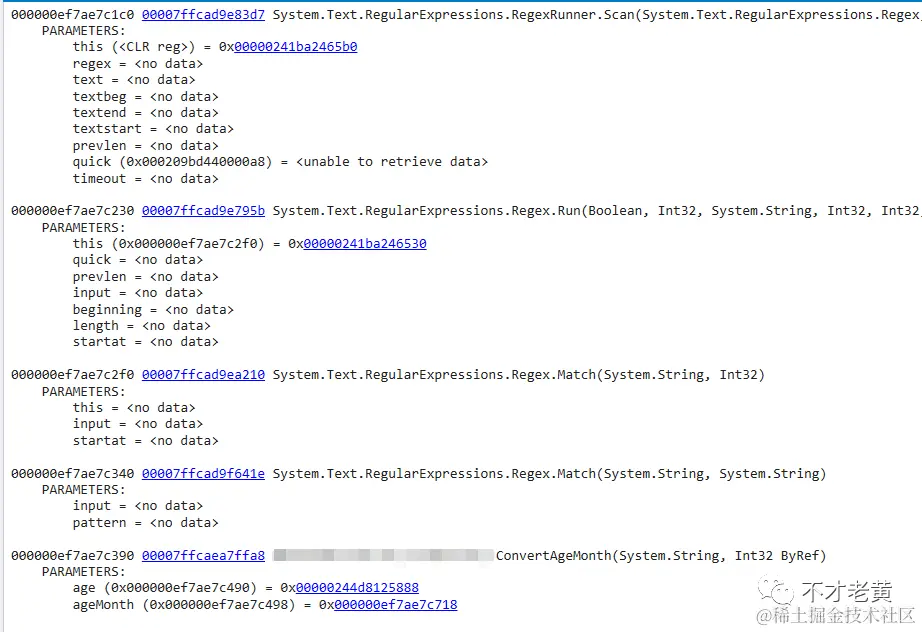Viewport: 922px width, 632px height.
Task: Click the ConvertAgeMonth method name text
Action: (553, 556)
